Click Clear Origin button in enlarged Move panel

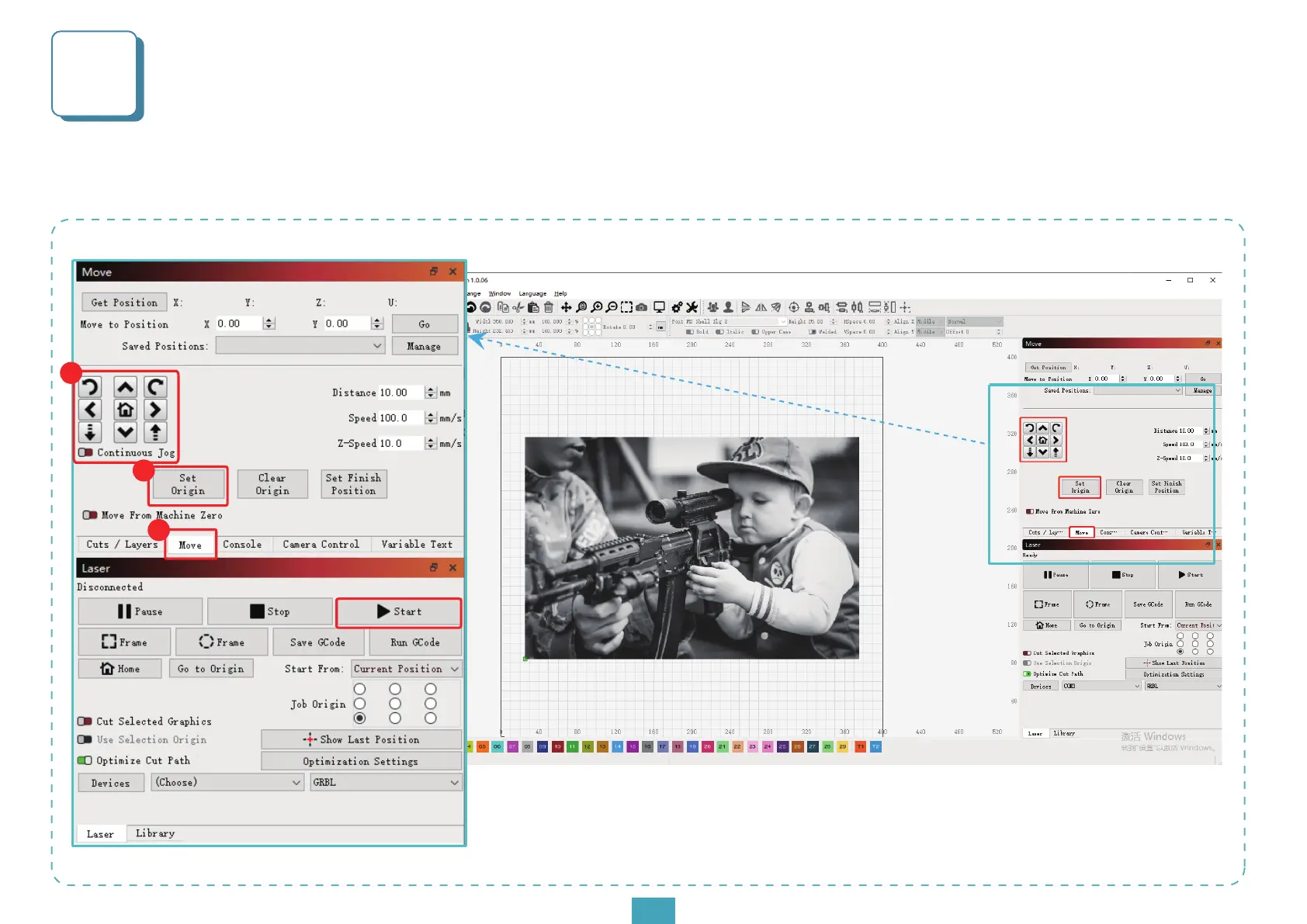(x=272, y=485)
